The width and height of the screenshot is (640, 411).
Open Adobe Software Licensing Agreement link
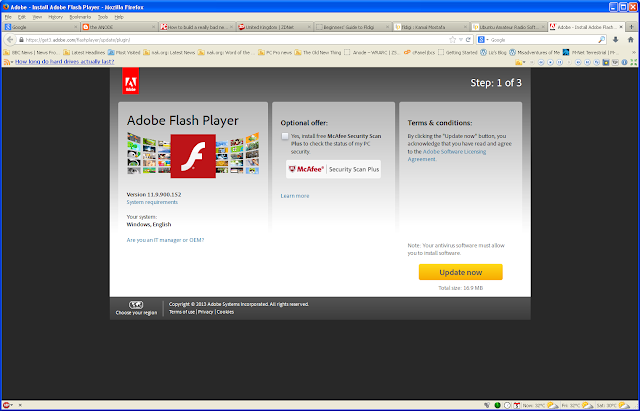(447, 155)
